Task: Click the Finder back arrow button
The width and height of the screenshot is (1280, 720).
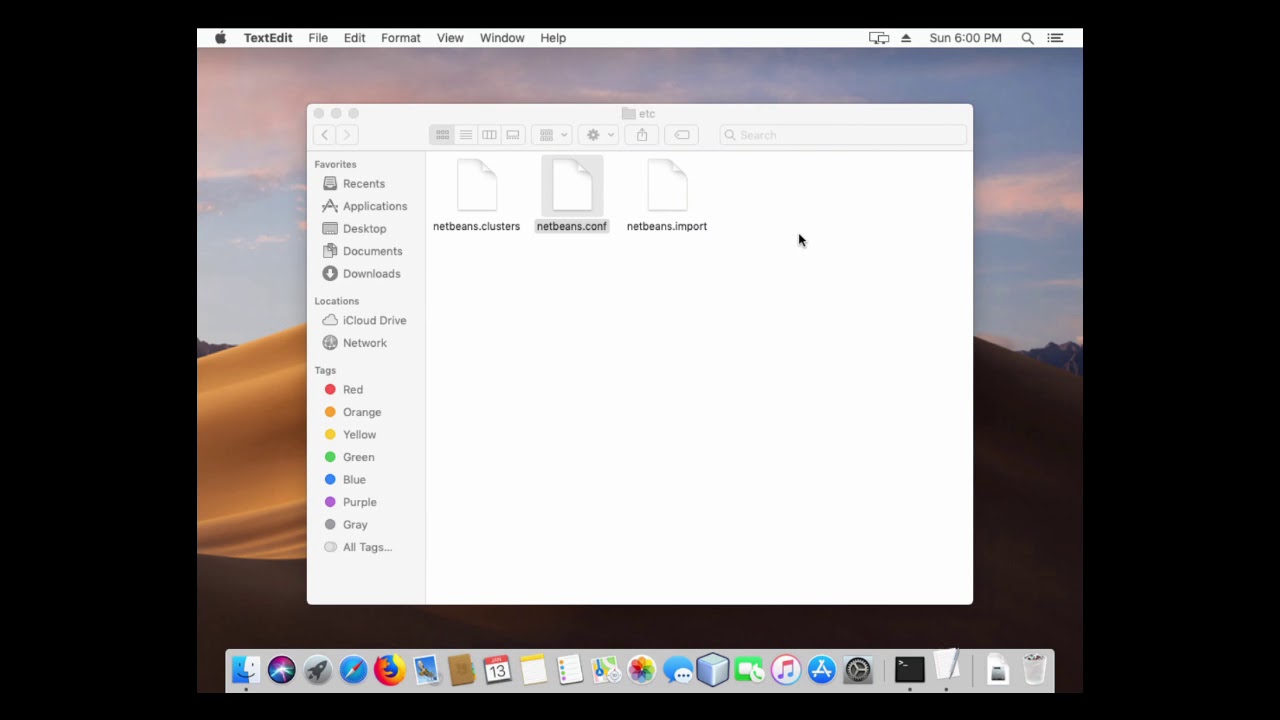Action: click(x=324, y=135)
